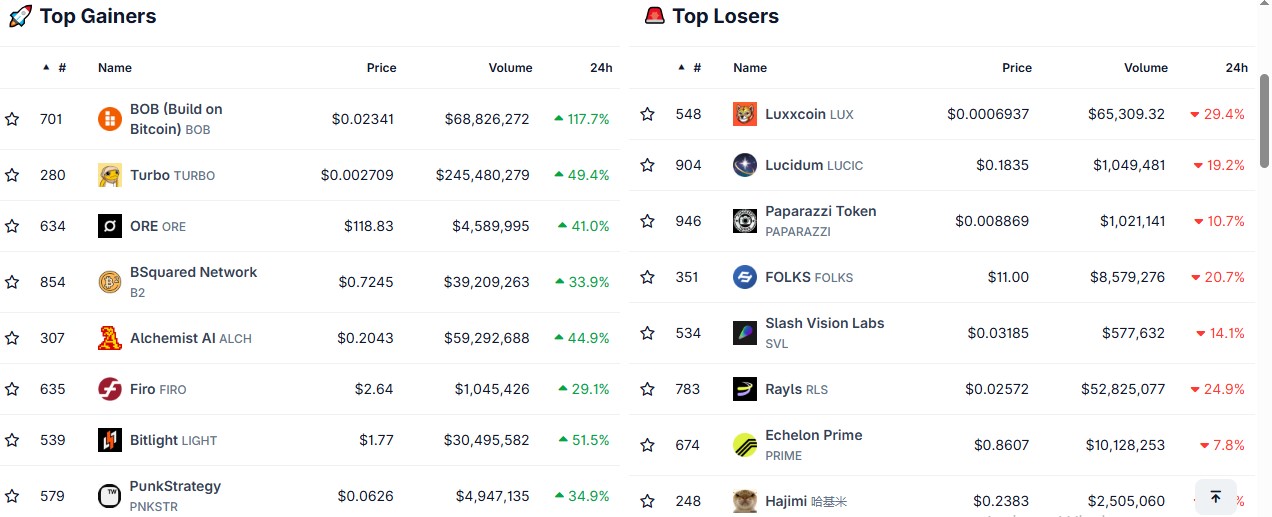Sort Top Gainers by Volume column
Viewport: 1272px width, 517px height.
(x=510, y=68)
